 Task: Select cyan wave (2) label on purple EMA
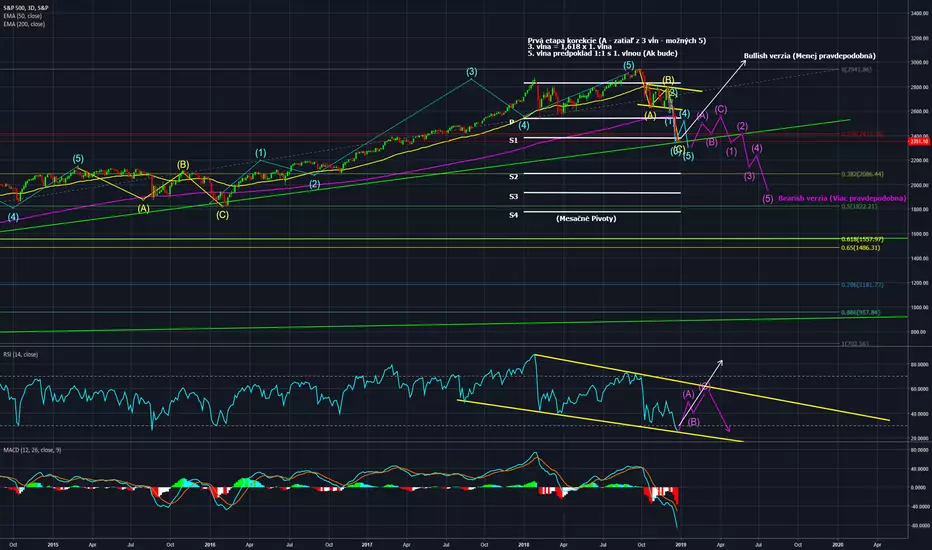pos(314,184)
